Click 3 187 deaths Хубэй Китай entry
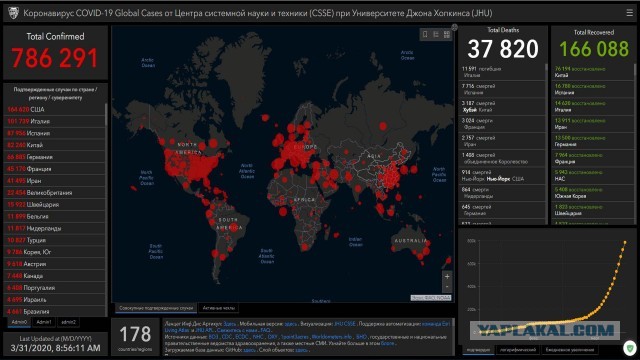The image size is (640, 360). point(502,106)
